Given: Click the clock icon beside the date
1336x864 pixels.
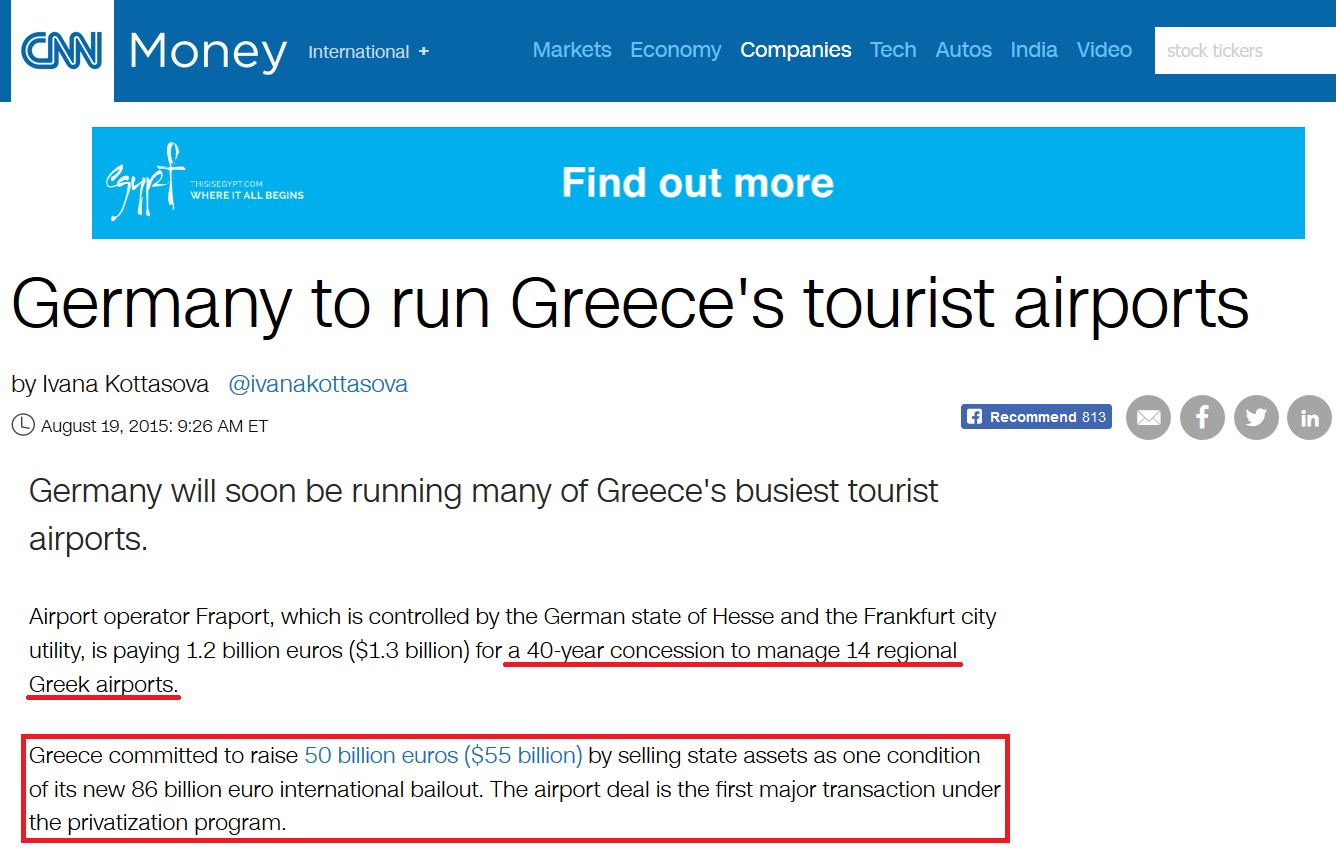Looking at the screenshot, I should click(x=23, y=425).
